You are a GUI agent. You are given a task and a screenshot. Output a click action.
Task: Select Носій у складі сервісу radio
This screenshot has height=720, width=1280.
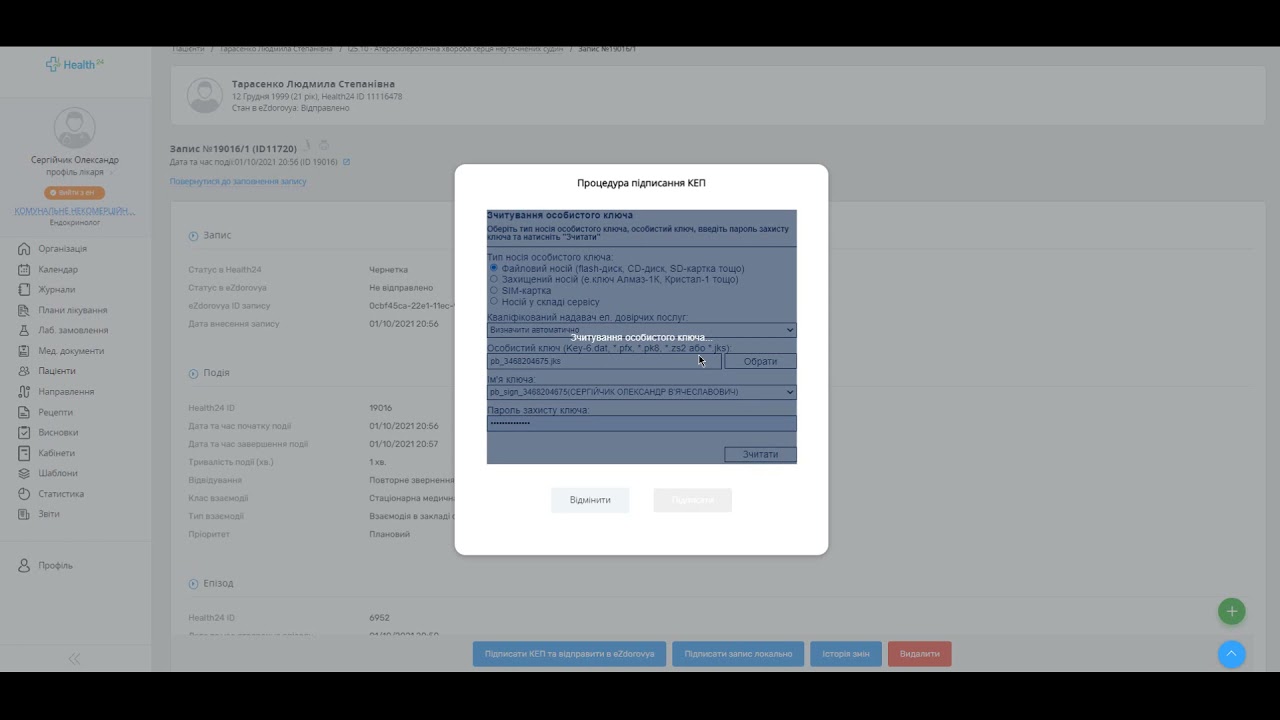(x=494, y=301)
